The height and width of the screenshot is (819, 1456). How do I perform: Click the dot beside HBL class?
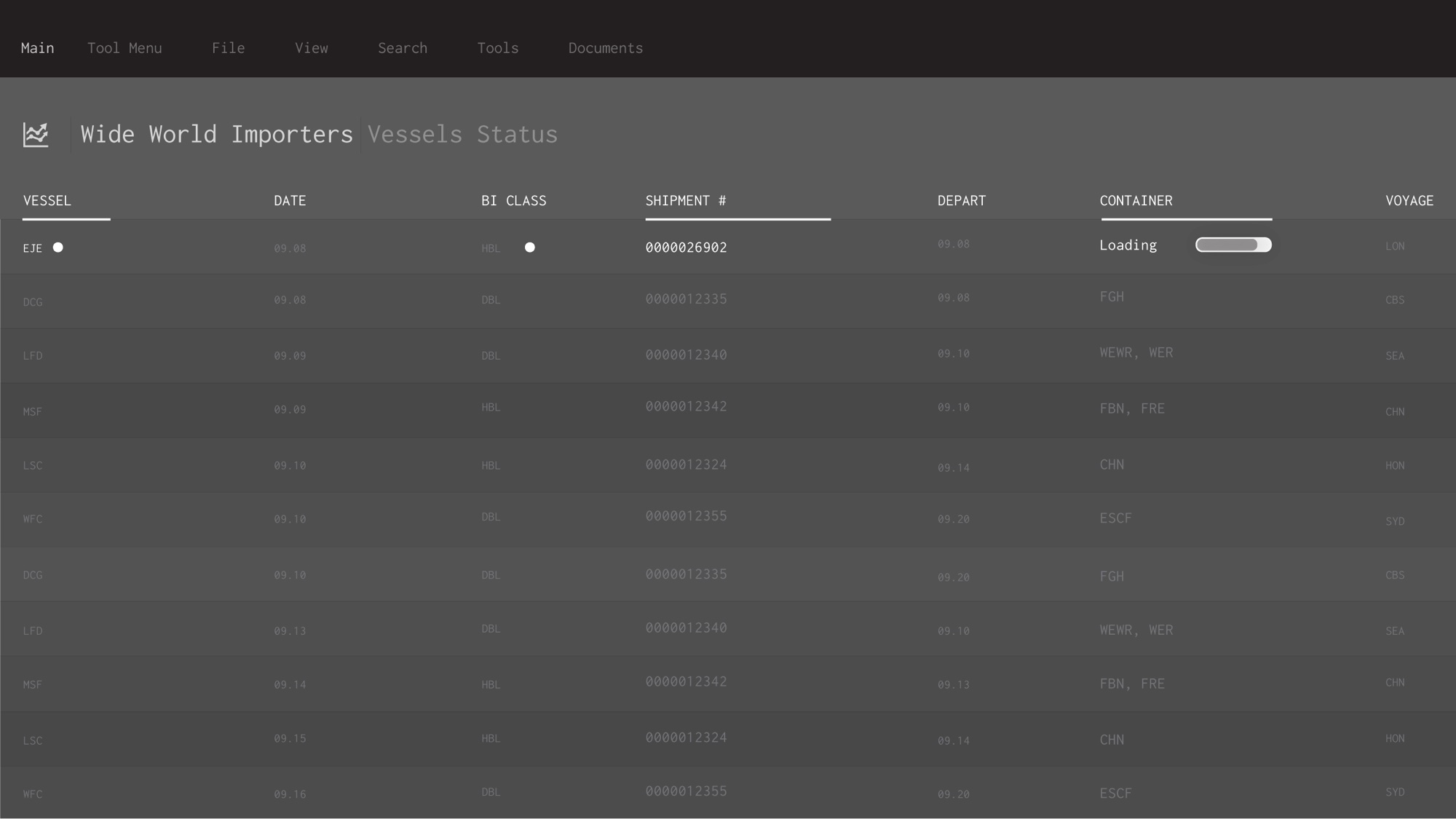[x=530, y=248]
